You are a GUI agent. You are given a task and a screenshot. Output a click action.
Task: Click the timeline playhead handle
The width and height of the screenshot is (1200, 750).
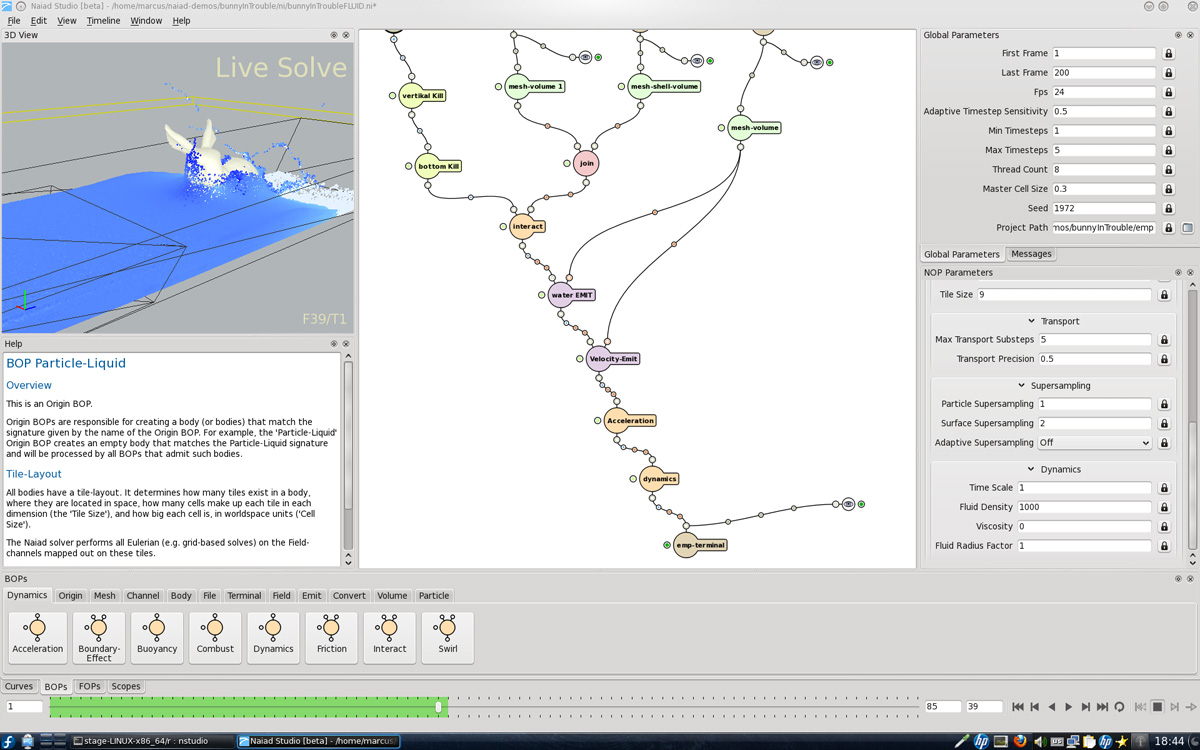pyautogui.click(x=438, y=707)
